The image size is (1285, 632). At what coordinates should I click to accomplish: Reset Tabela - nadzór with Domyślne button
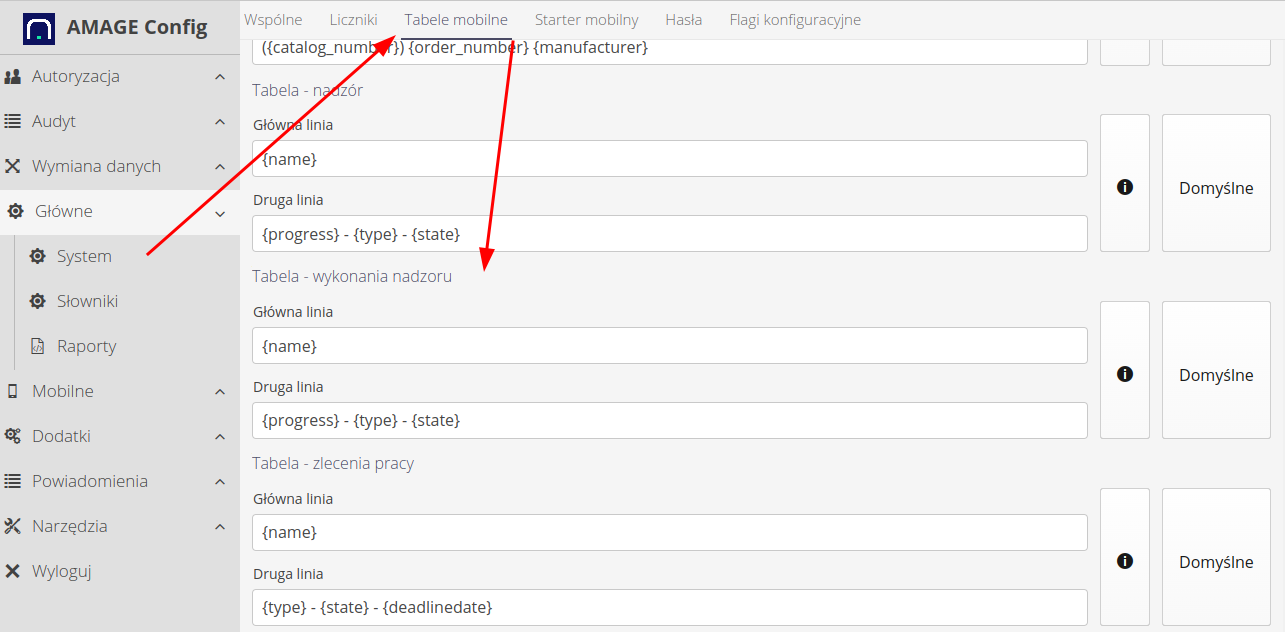[1215, 188]
